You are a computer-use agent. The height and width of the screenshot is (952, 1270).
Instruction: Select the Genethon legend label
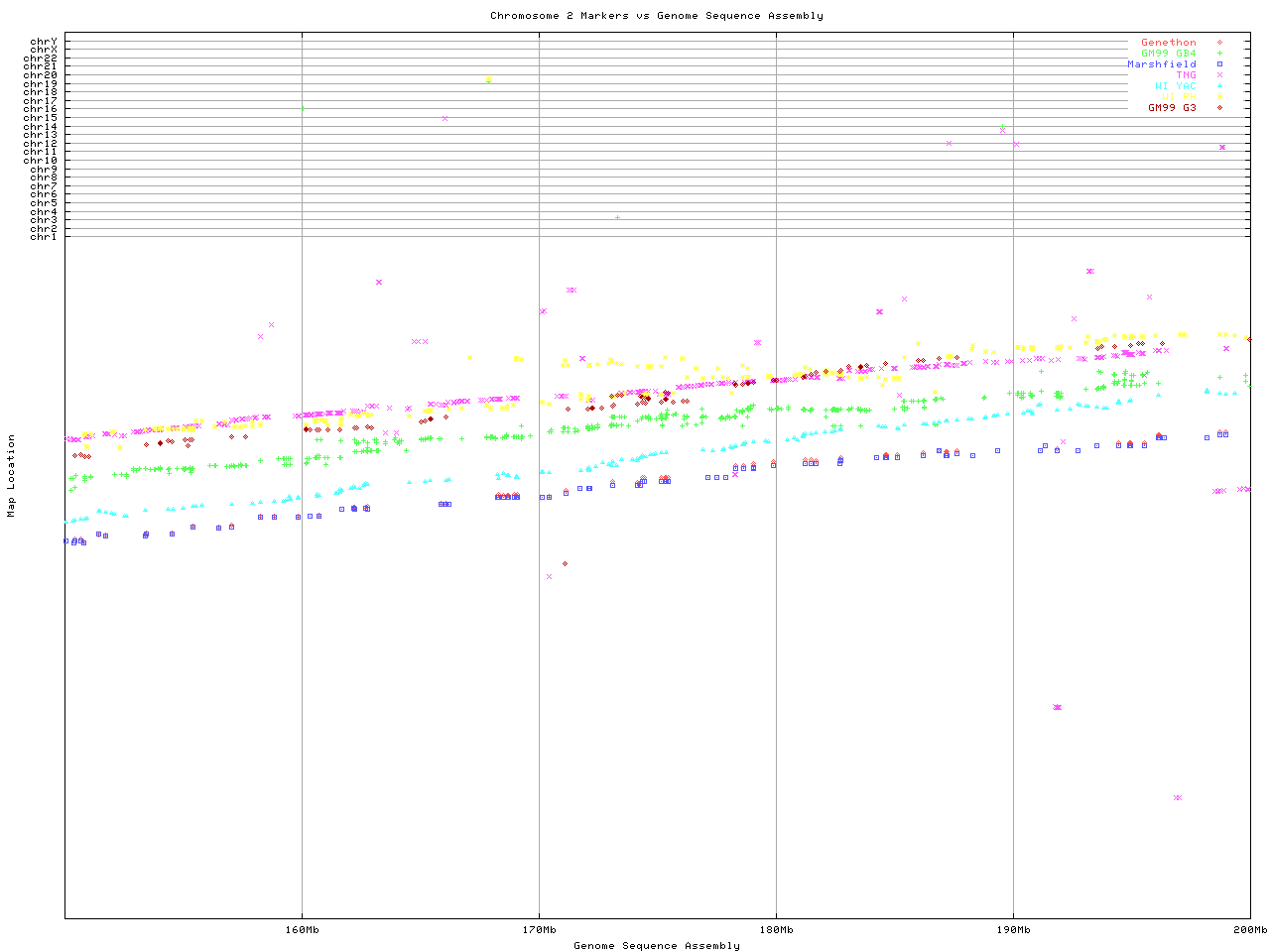point(1168,43)
